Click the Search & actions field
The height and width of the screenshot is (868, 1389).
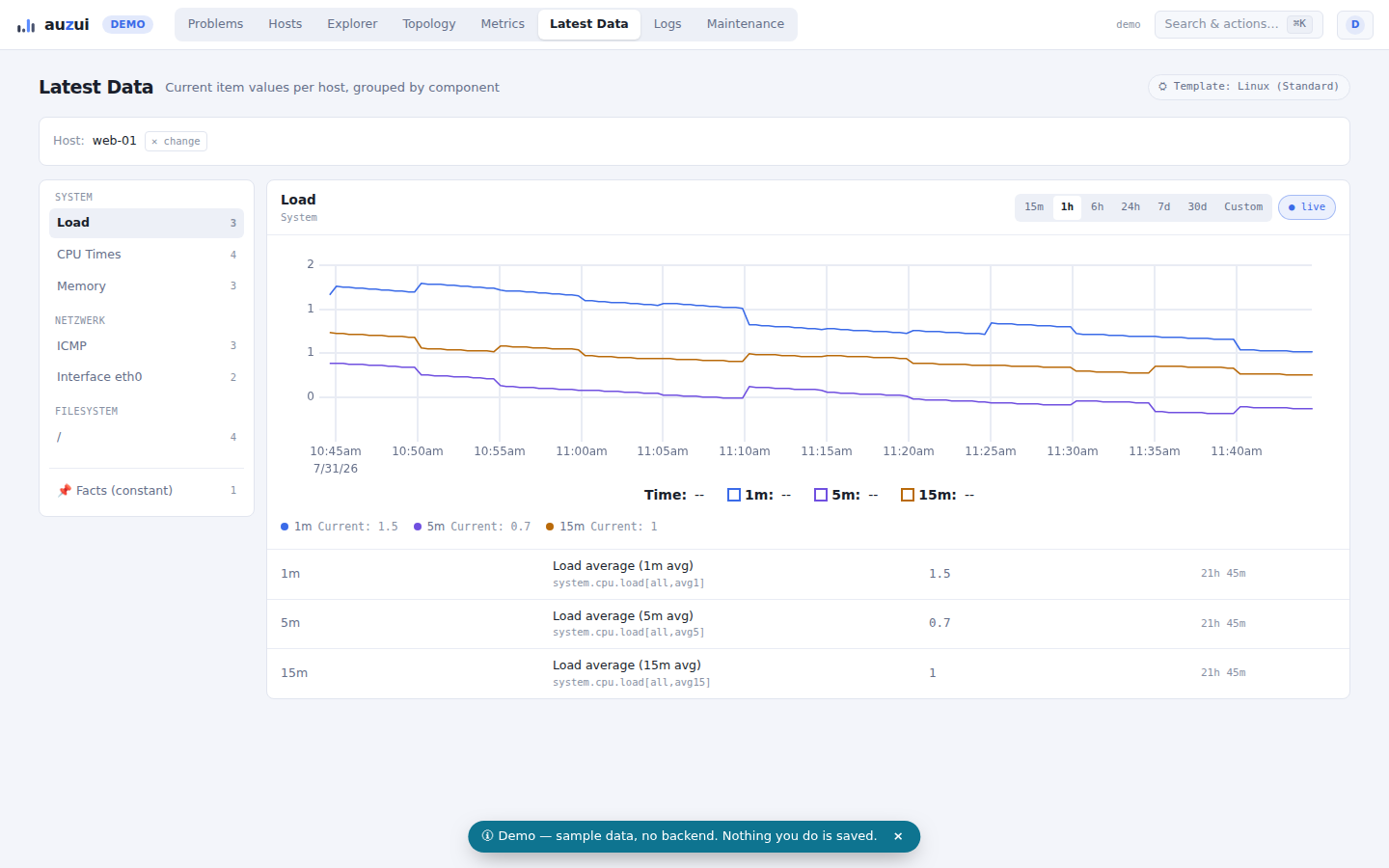tap(1239, 24)
